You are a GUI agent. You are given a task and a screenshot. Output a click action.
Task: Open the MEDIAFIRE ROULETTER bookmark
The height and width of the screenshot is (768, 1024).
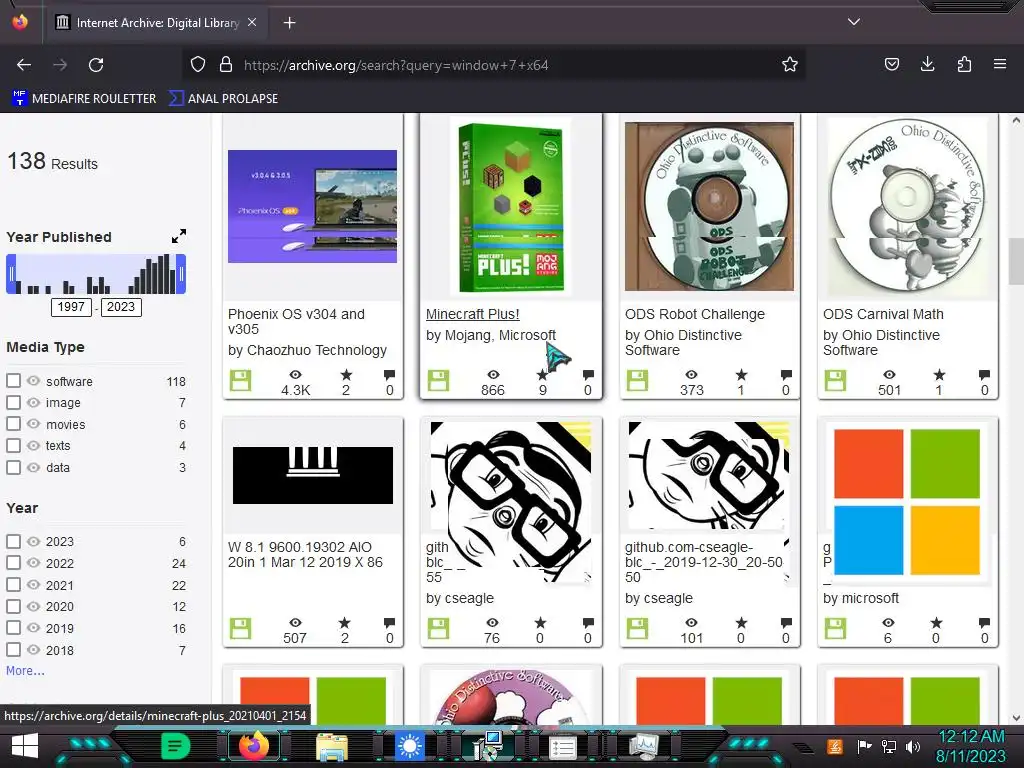click(x=84, y=99)
